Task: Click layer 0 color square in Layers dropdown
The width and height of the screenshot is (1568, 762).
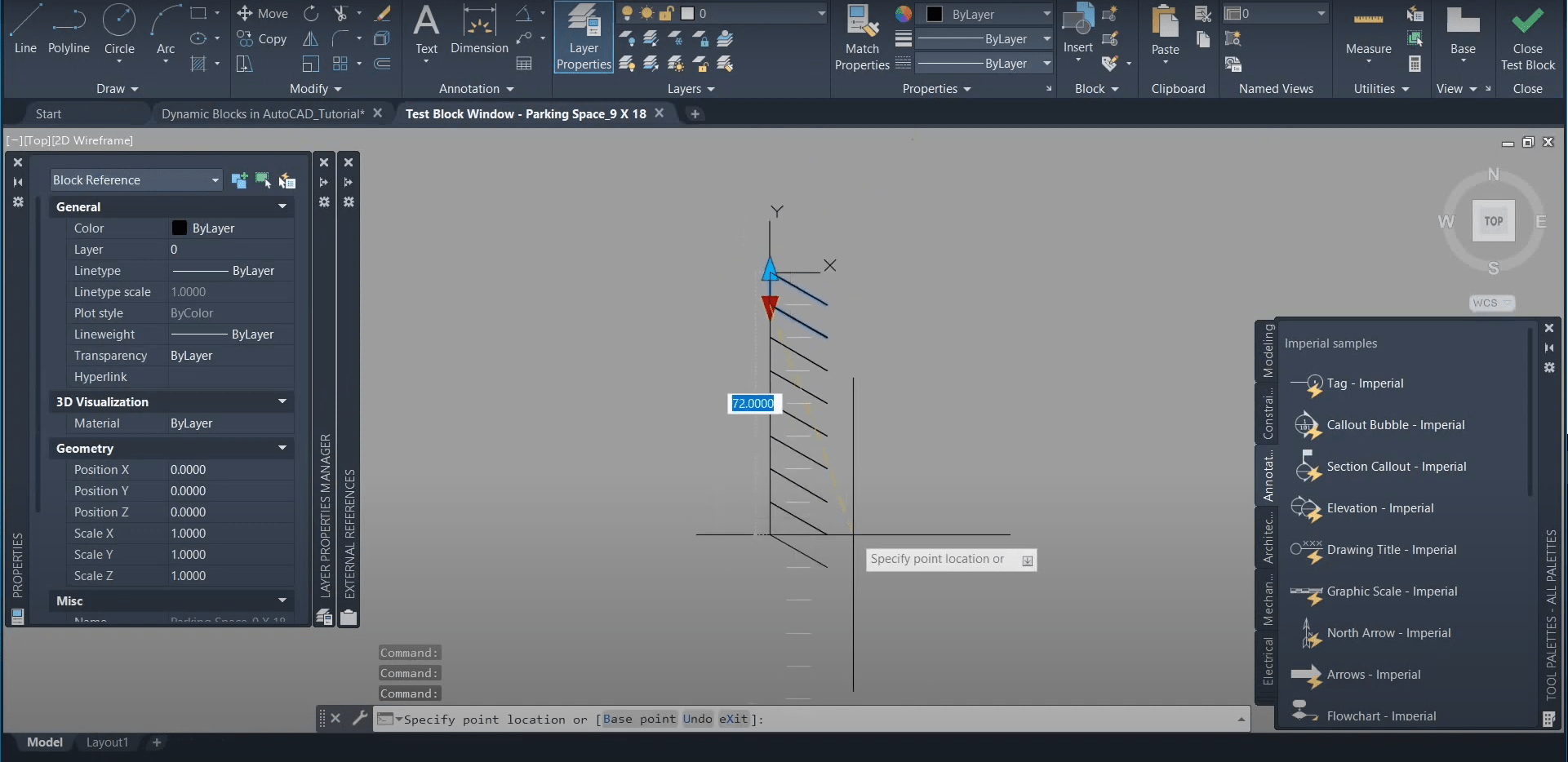Action: coord(687,13)
